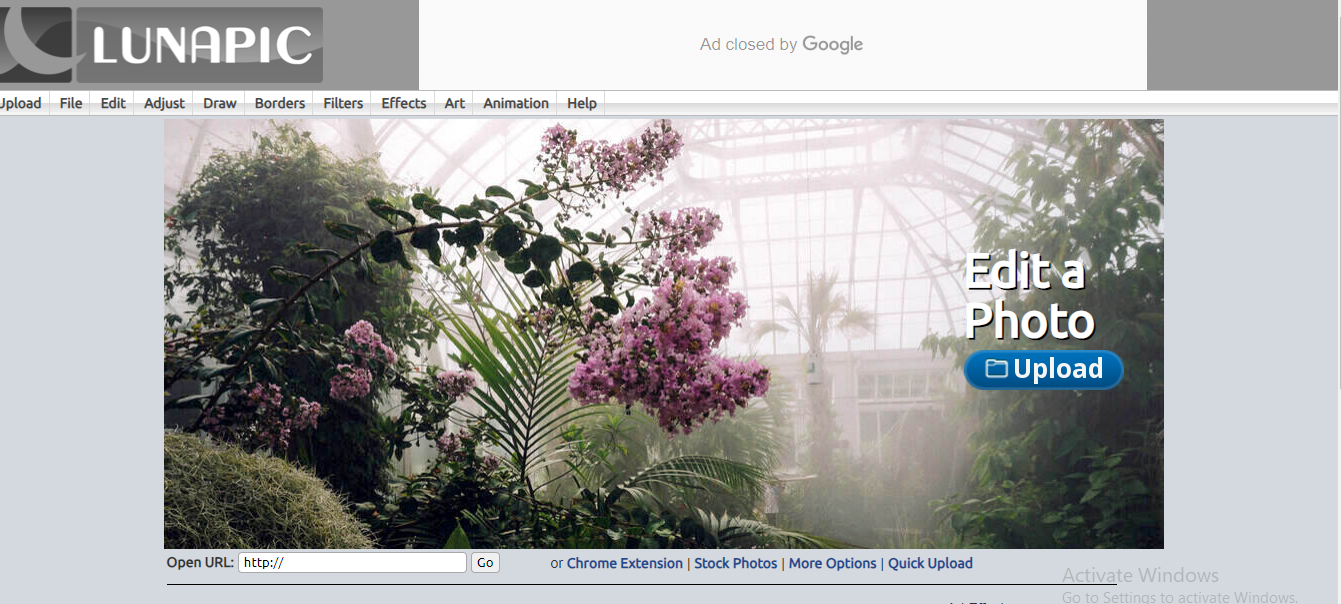Screen dimensions: 1341x604
Task: Select the More Options link
Action: [x=832, y=563]
